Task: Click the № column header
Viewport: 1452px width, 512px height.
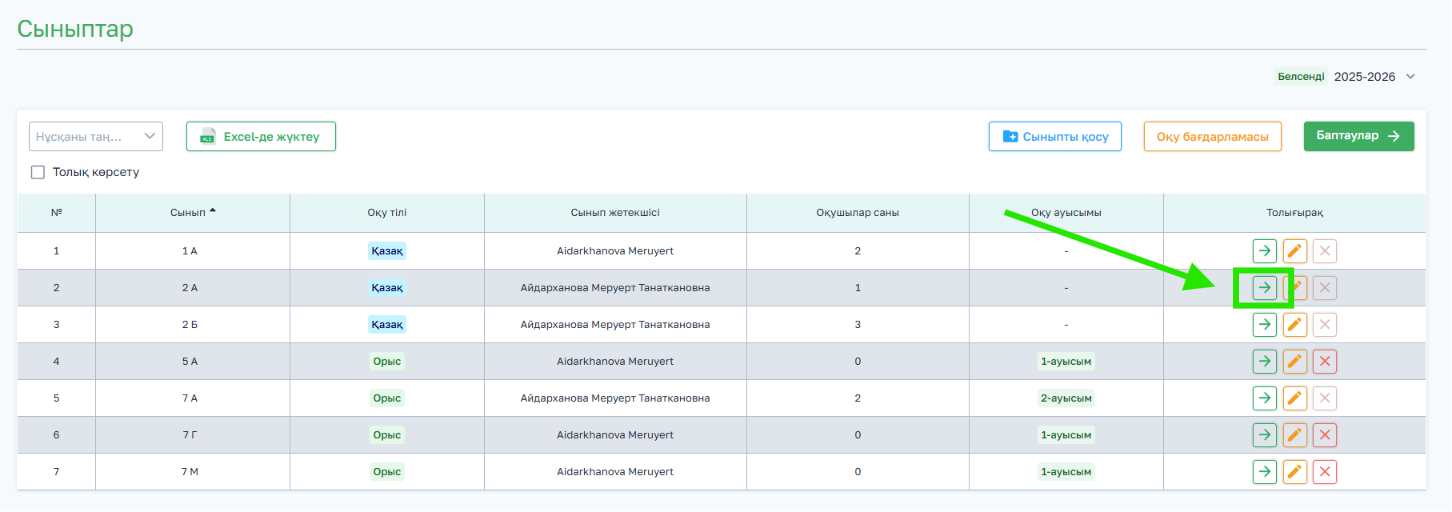Action: (x=56, y=213)
